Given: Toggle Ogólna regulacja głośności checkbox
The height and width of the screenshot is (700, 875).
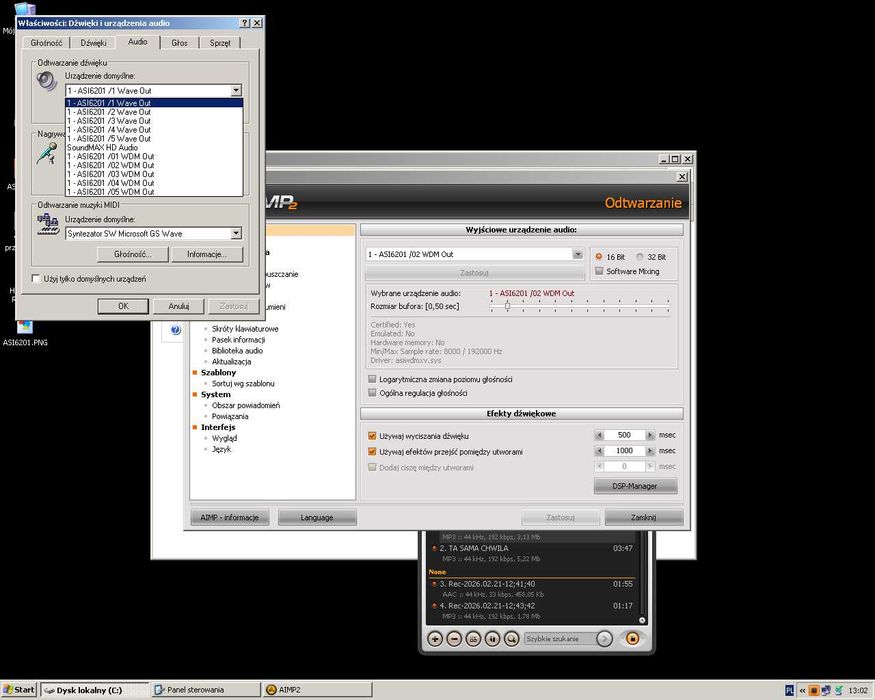Looking at the screenshot, I should 372,393.
